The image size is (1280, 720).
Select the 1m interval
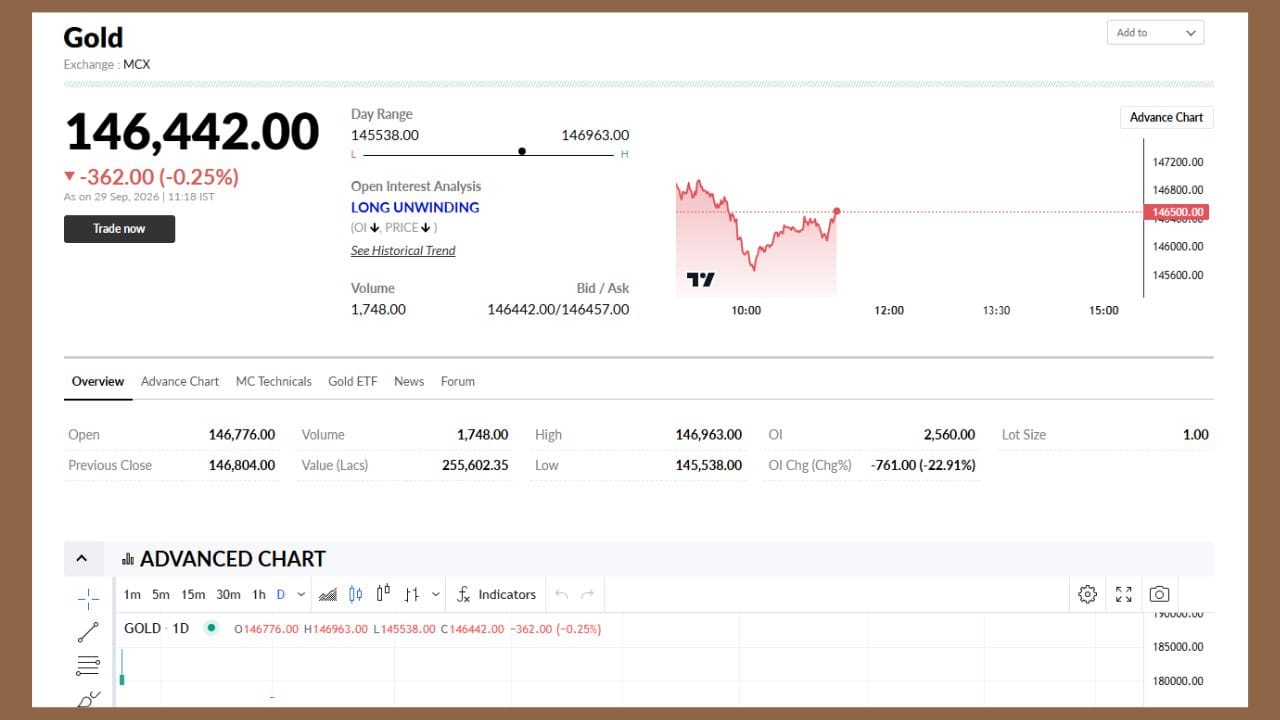tap(132, 594)
